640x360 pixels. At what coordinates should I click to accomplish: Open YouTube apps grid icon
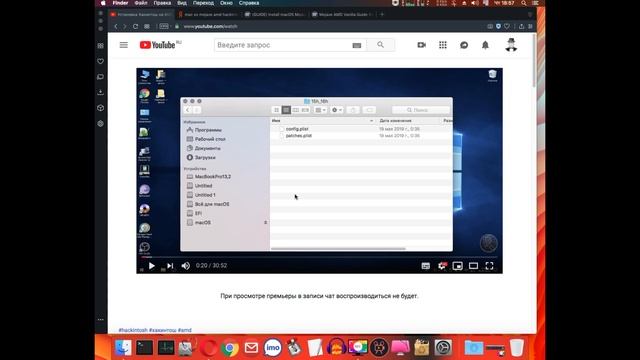click(x=443, y=45)
